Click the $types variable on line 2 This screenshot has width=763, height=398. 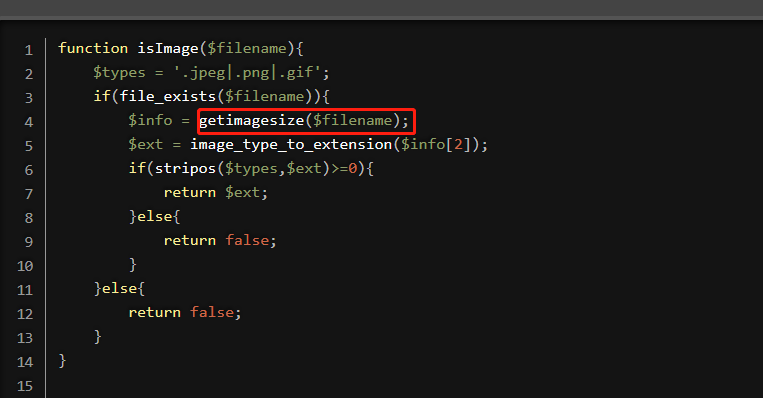click(119, 73)
